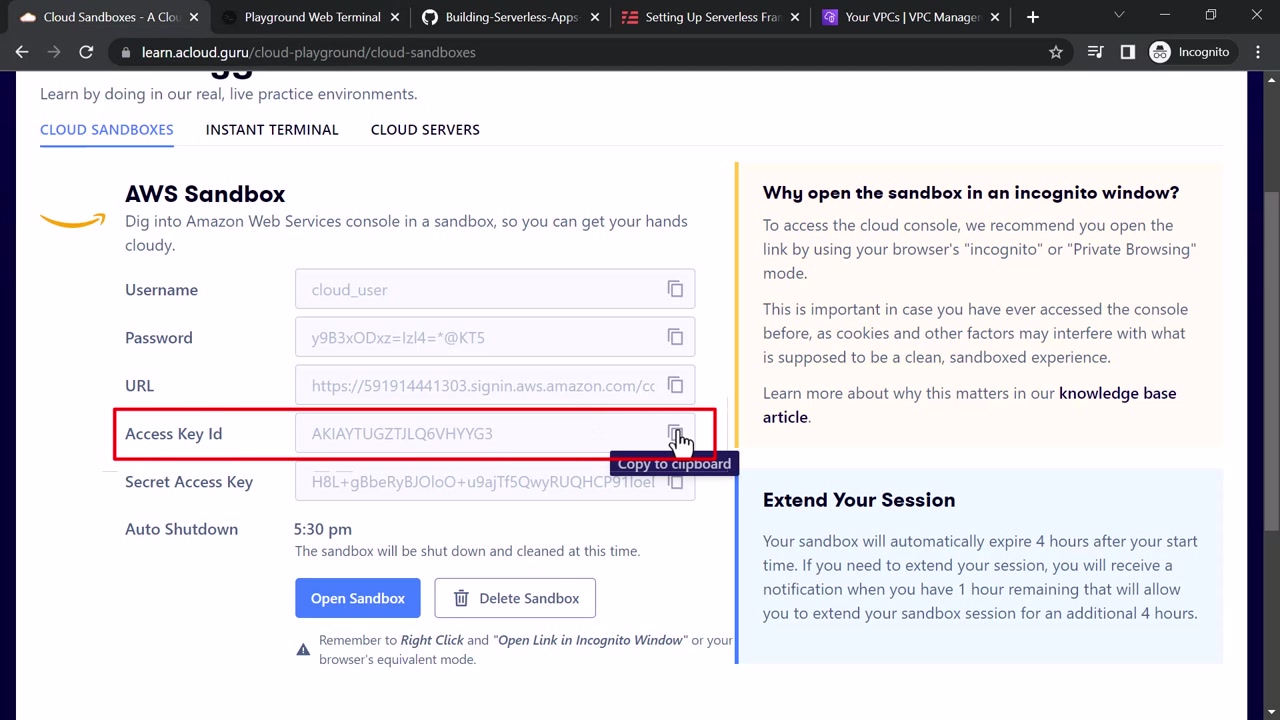1280x720 pixels.
Task: Click the Delete Sandbox button
Action: click(515, 598)
